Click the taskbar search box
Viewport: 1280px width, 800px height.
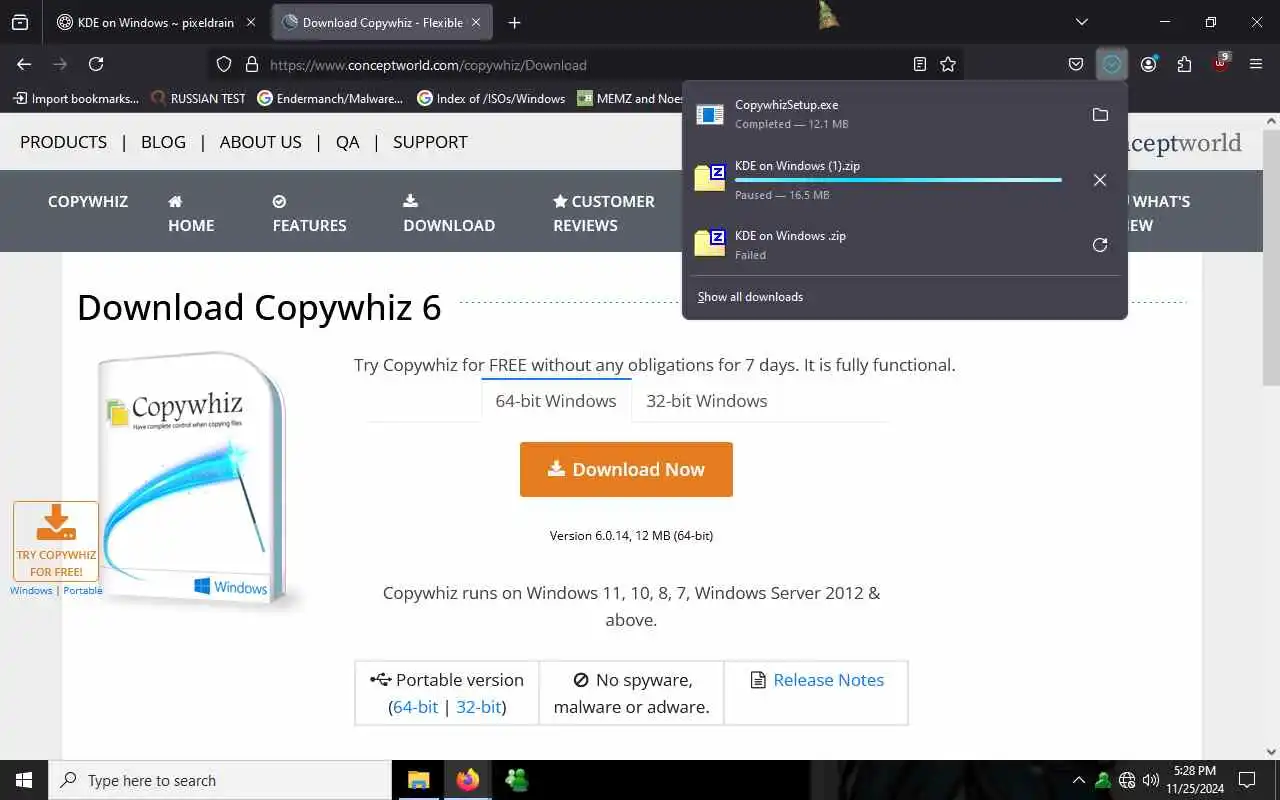[x=220, y=780]
